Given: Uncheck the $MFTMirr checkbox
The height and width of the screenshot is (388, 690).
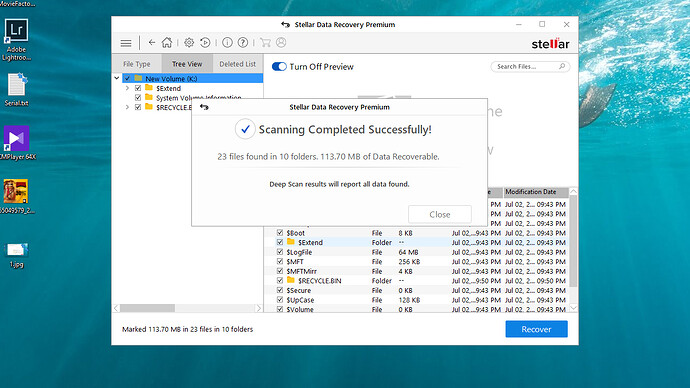Looking at the screenshot, I should click(280, 271).
